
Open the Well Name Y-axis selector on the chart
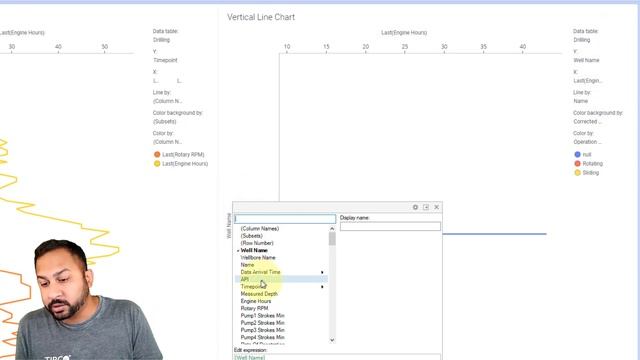[x=229, y=226]
